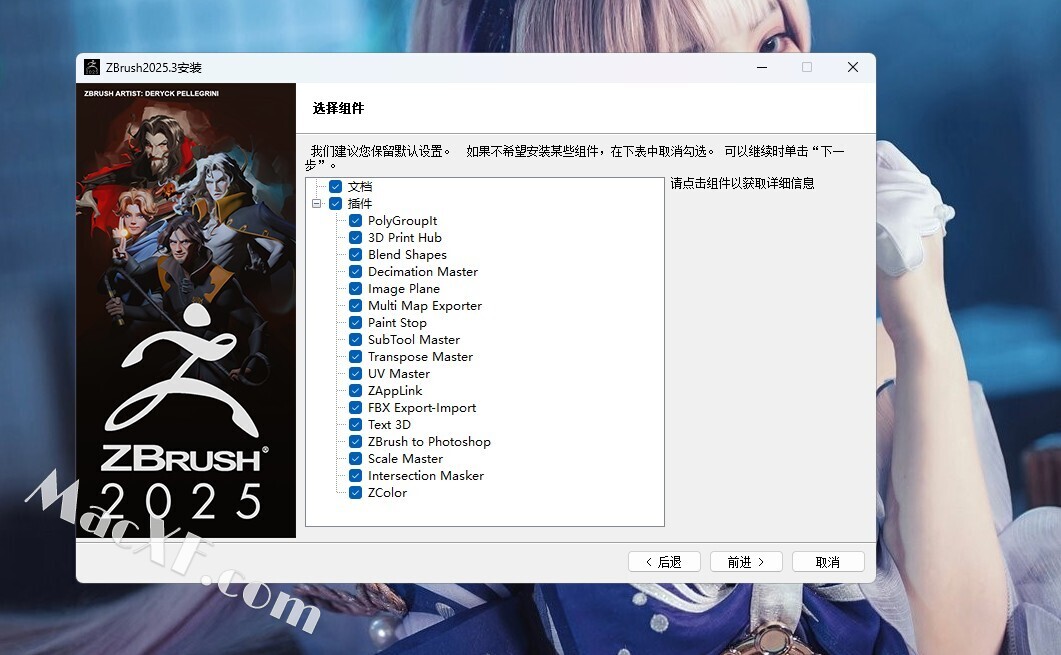Select the Decimation Master label
This screenshot has height=655, width=1061.
423,271
